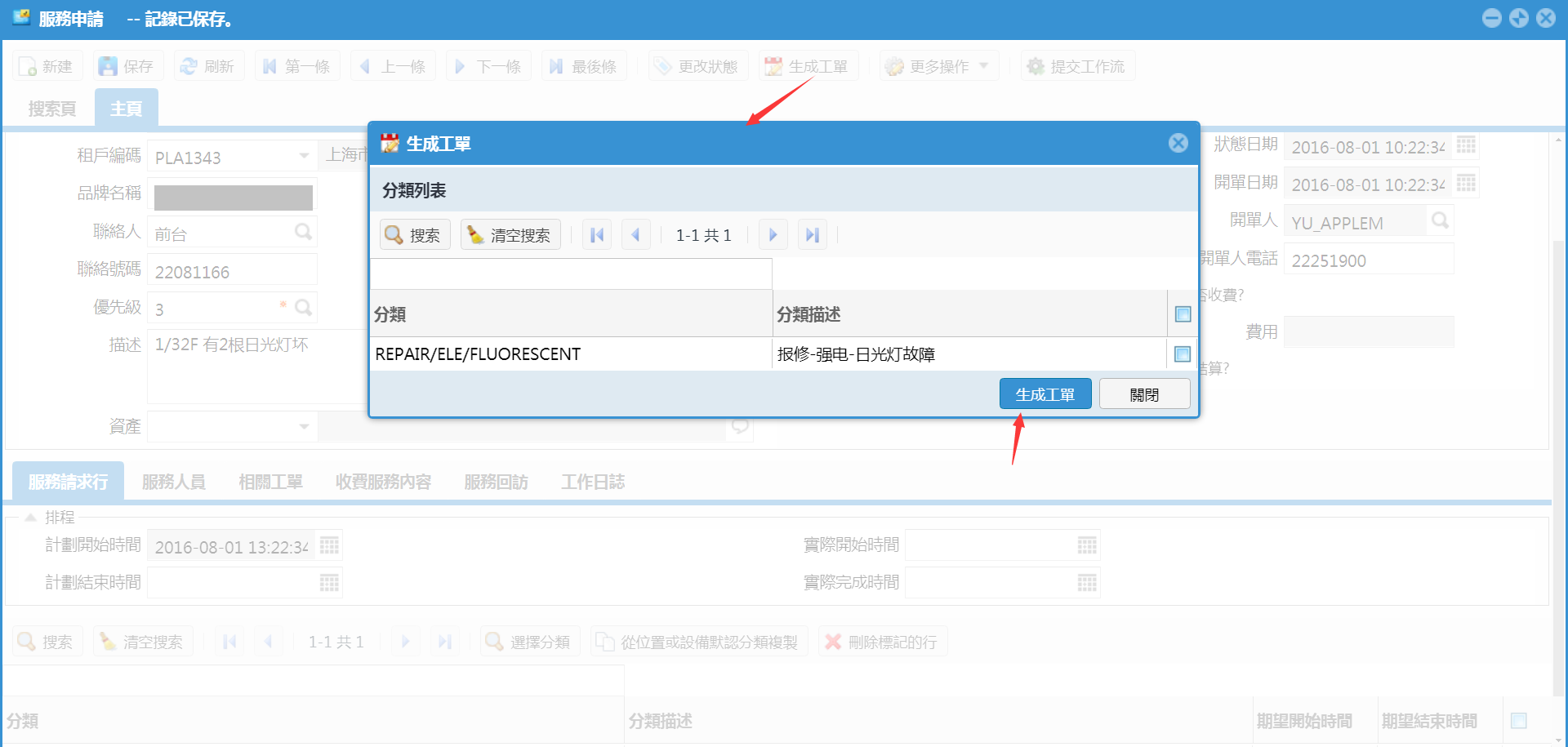Close the 生成工單 dialog with the X icon
Image resolution: width=1568 pixels, height=747 pixels.
[x=1178, y=143]
